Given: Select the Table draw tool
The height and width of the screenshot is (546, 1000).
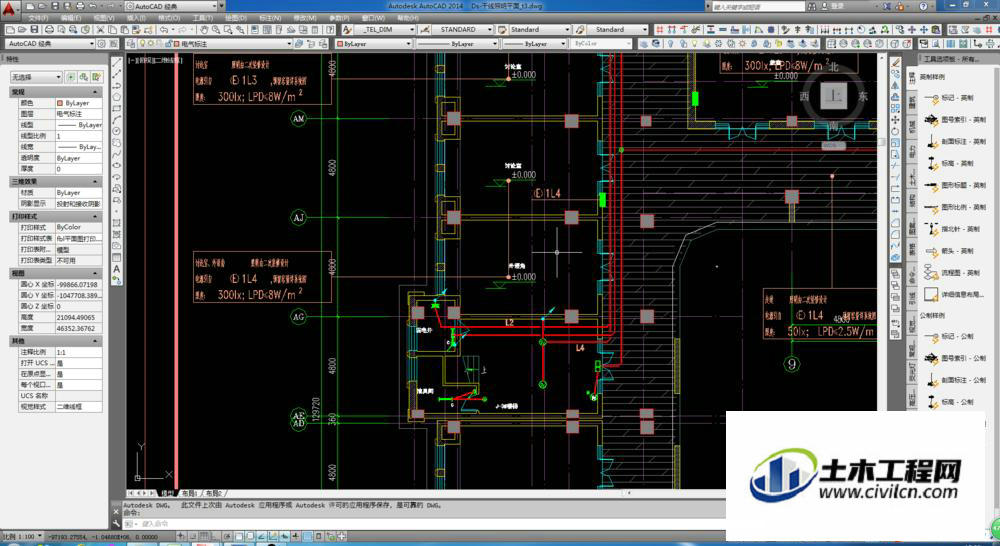Looking at the screenshot, I should 117,258.
